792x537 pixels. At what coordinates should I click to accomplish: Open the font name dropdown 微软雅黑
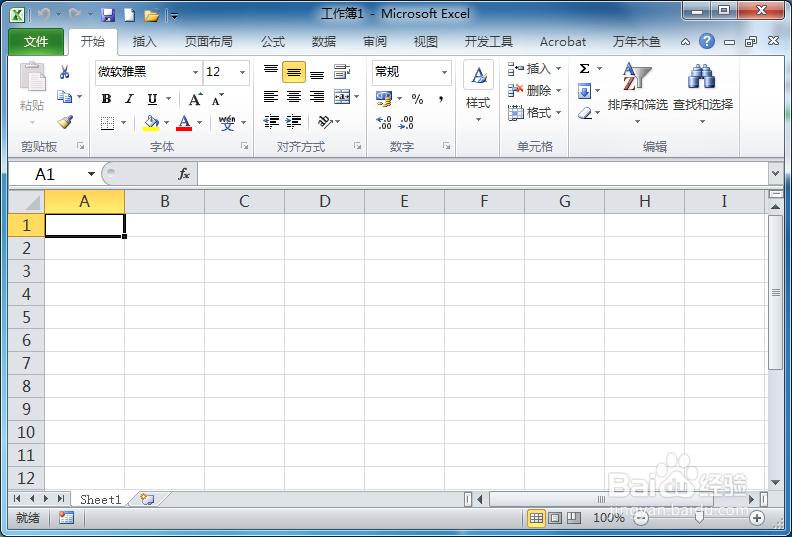pyautogui.click(x=195, y=72)
